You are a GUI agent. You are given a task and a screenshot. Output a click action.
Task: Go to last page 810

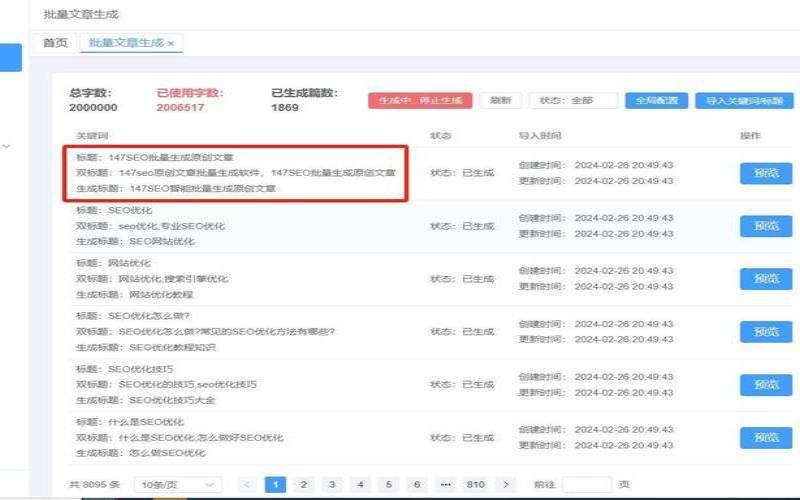[476, 484]
